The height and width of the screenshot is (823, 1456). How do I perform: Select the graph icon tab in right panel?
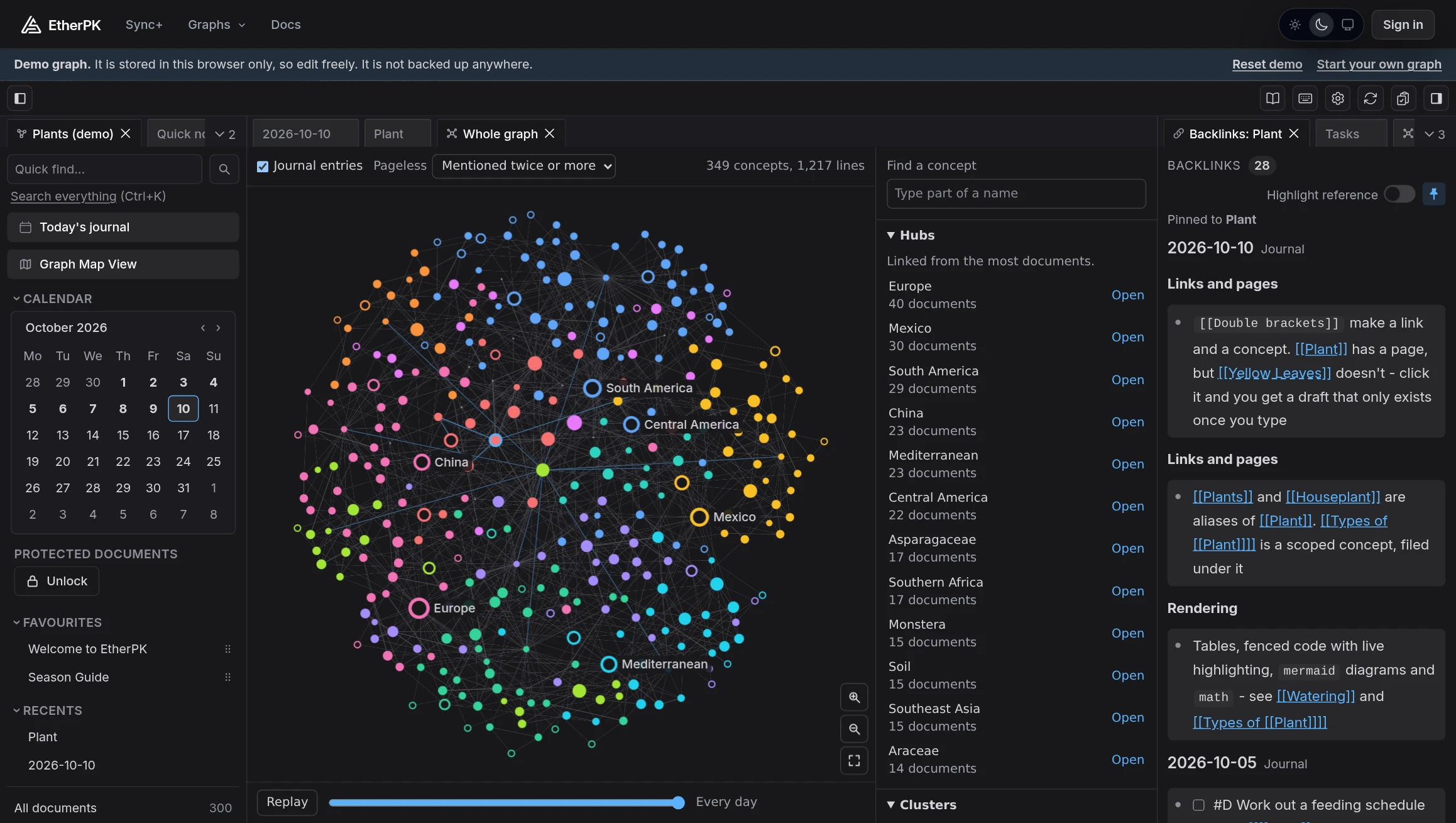1408,133
